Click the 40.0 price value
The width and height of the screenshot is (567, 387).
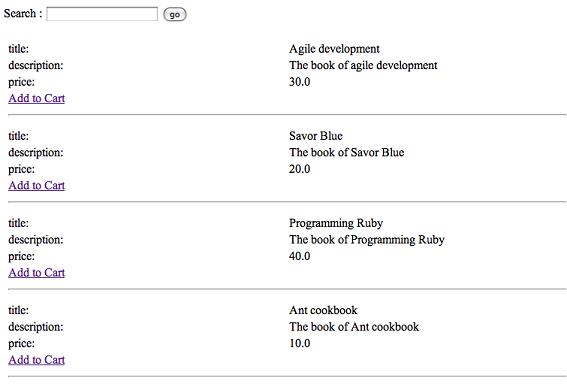coord(299,256)
